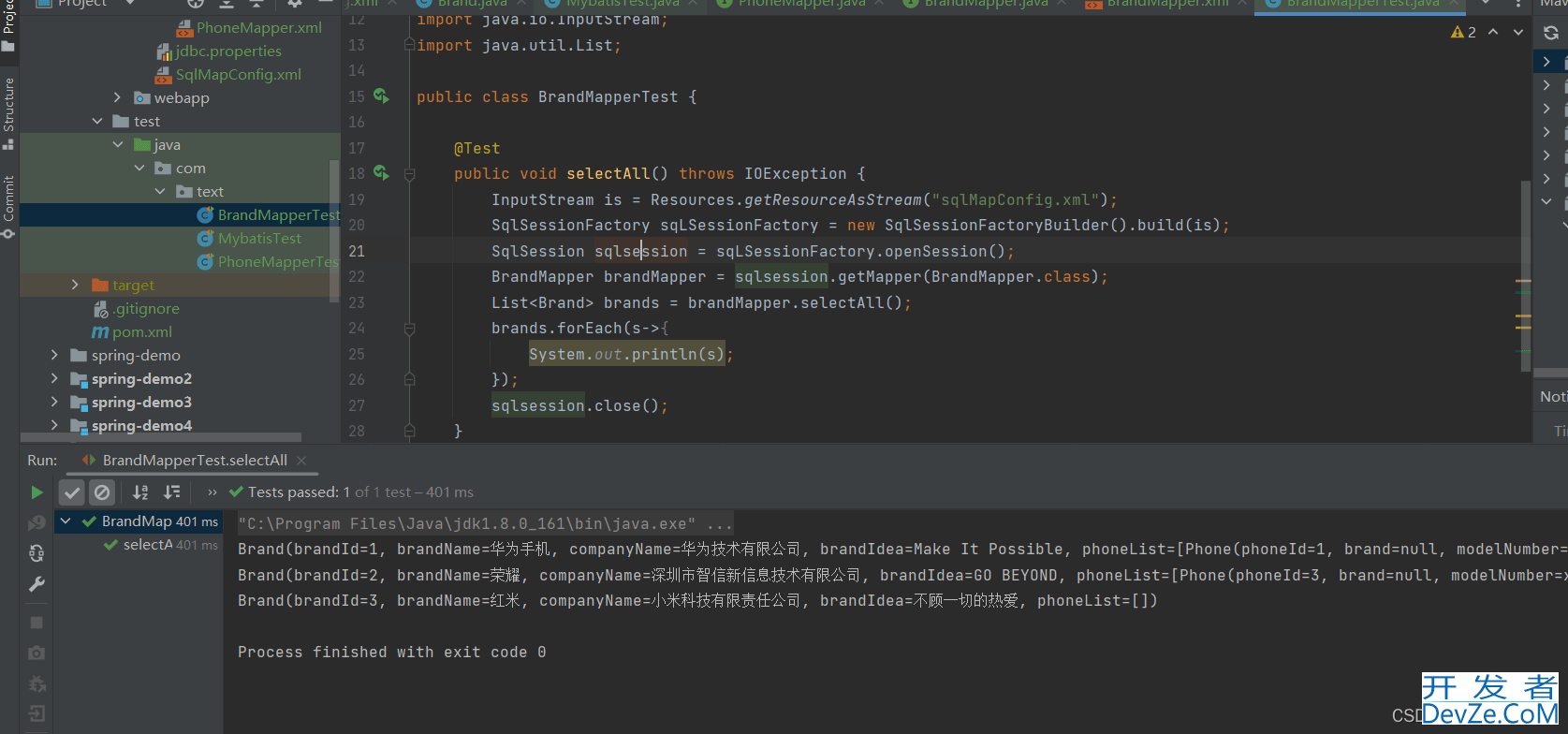Expand the target folder
This screenshot has width=1568, height=734.
coord(75,285)
